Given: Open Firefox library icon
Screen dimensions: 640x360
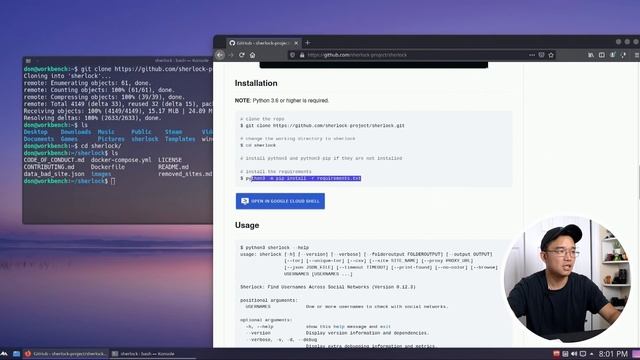Looking at the screenshot, I should tap(591, 55).
